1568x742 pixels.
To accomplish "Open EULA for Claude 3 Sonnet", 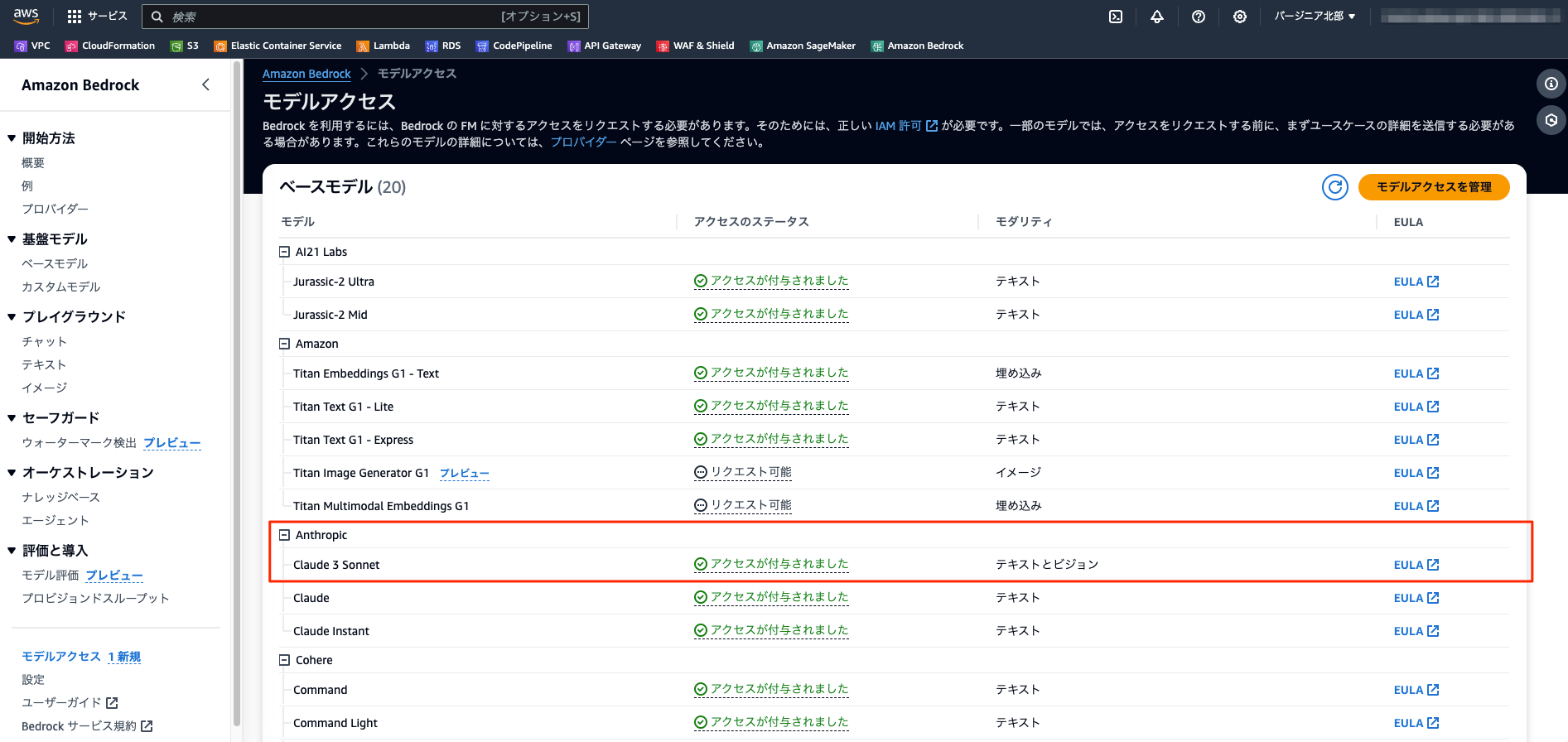I will tap(1416, 565).
